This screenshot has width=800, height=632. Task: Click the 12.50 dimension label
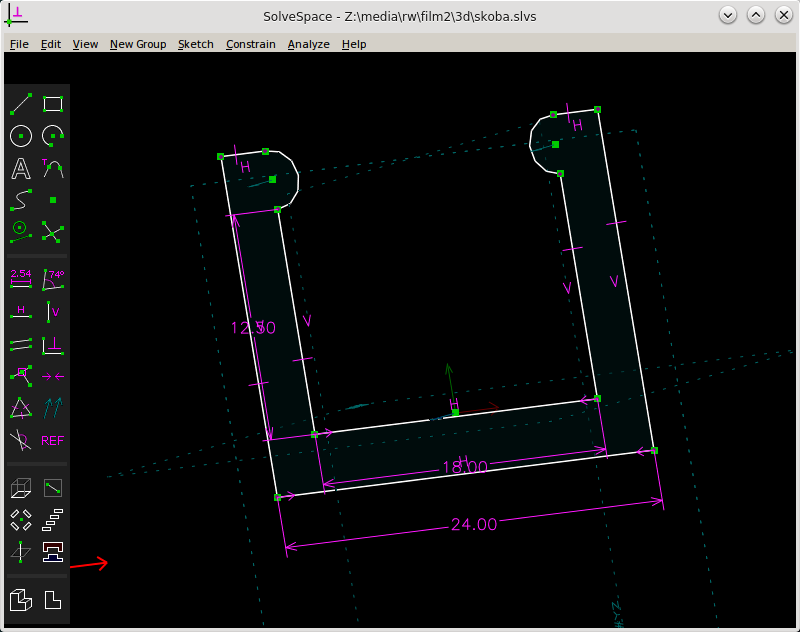(x=253, y=327)
